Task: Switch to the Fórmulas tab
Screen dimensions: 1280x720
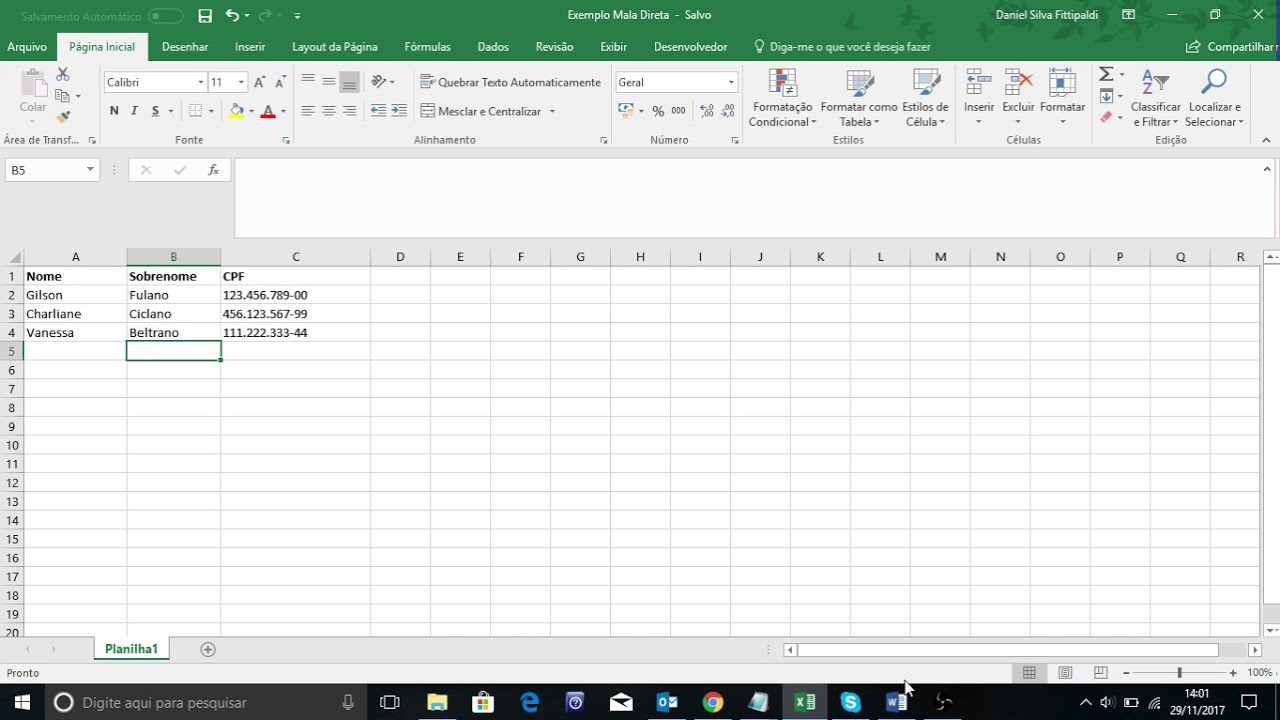Action: tap(427, 47)
